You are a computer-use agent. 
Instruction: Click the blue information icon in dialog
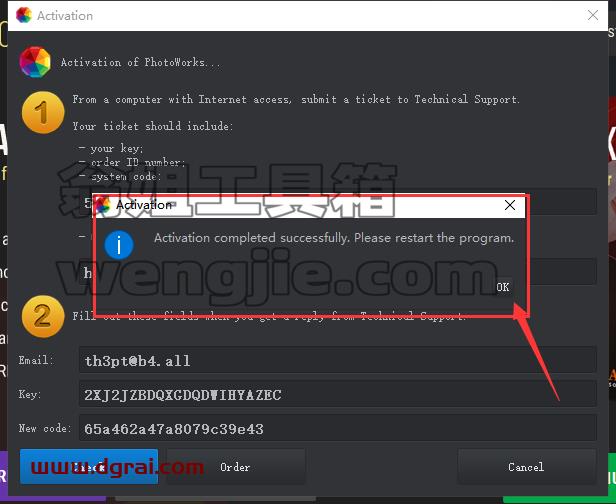coord(119,245)
